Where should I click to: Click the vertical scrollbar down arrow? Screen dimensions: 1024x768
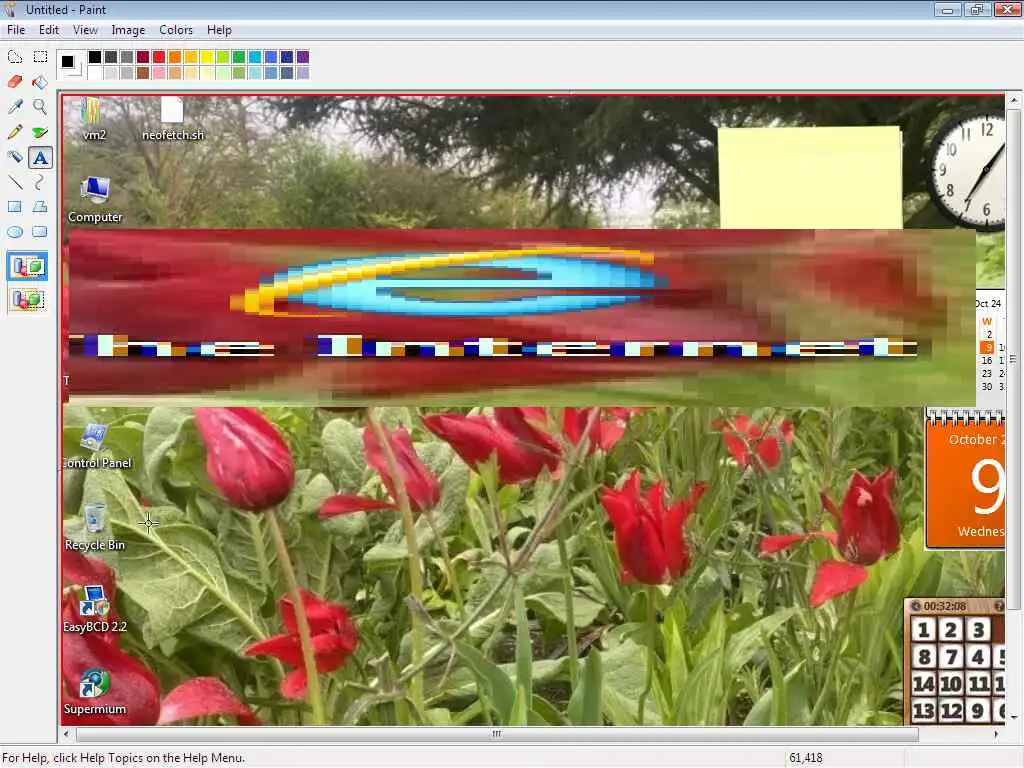1014,716
